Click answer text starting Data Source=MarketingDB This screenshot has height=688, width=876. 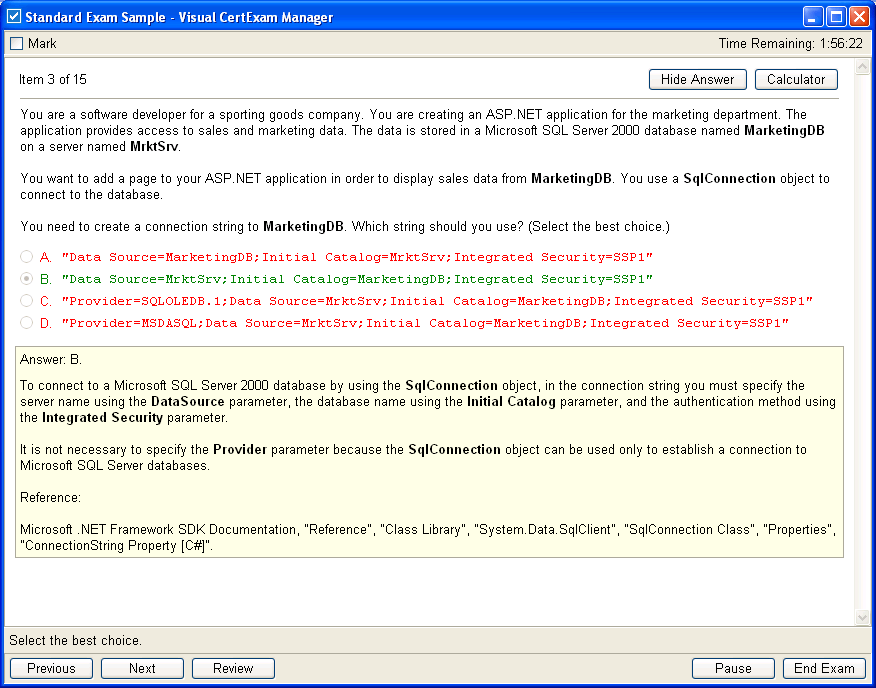358,257
